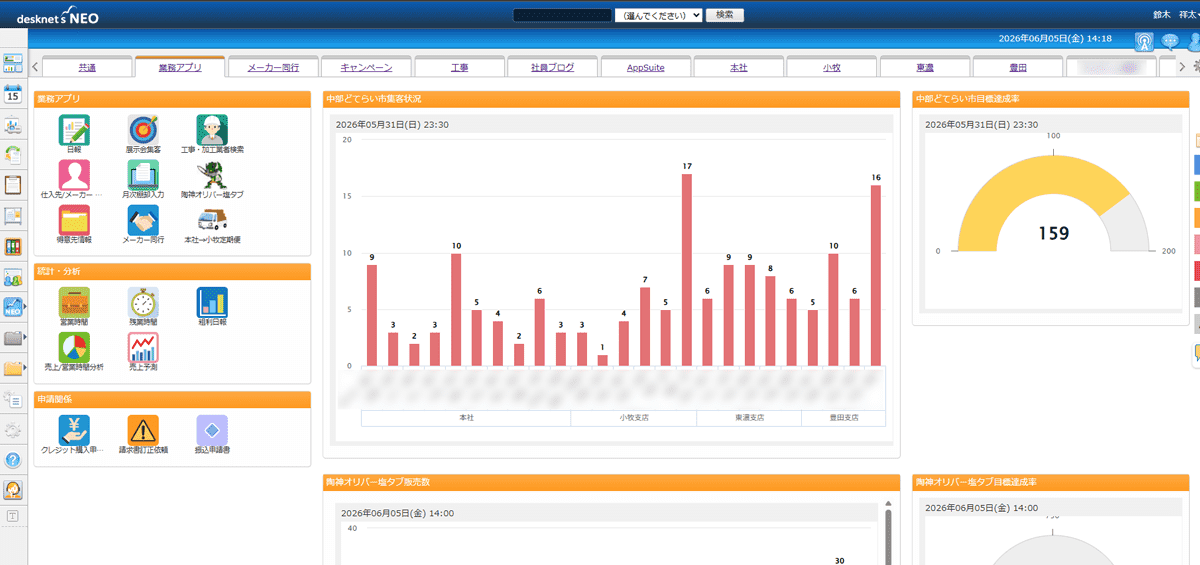The width and height of the screenshot is (1200, 565).
Task: Open the 展示会集客 target icon
Action: 143,129
